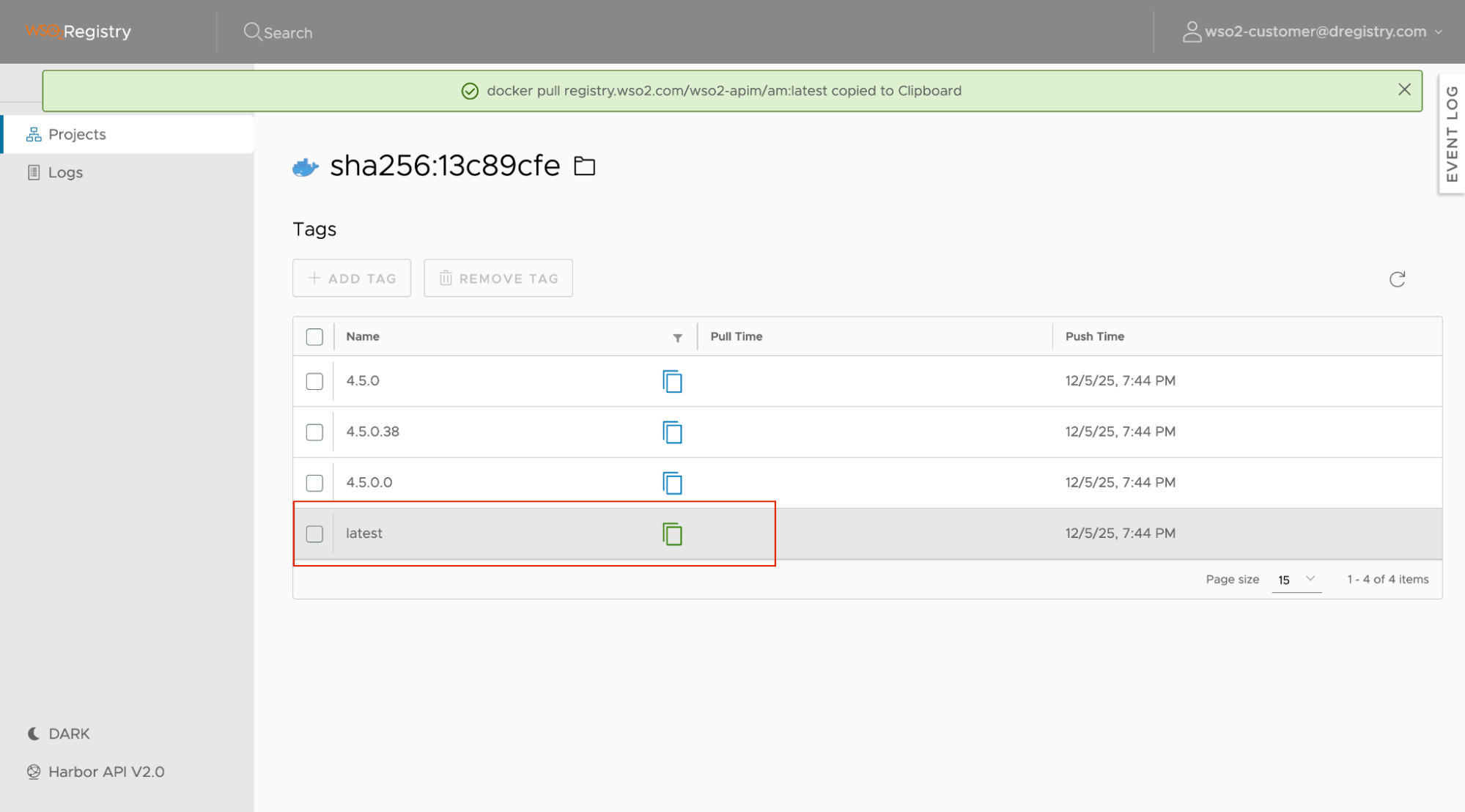Dismiss the copied to Clipboard notification
This screenshot has width=1465, height=812.
point(1404,89)
